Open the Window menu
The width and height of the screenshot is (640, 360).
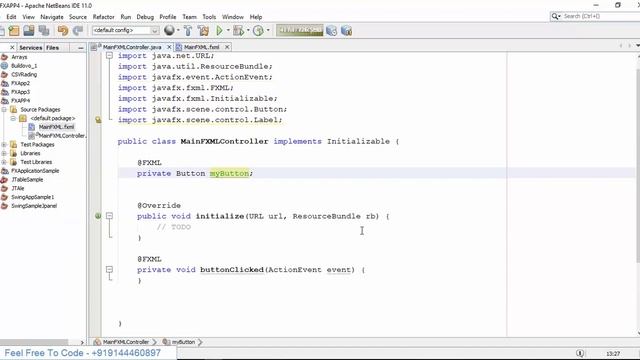[233, 17]
